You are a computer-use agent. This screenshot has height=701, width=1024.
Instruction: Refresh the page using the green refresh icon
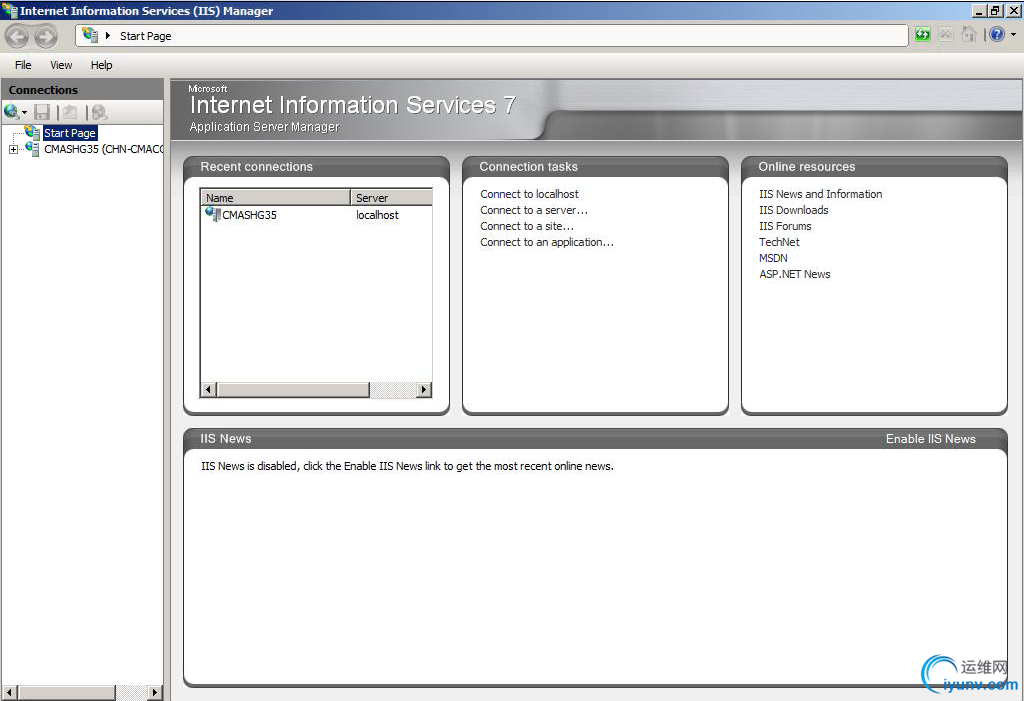[x=922, y=35]
